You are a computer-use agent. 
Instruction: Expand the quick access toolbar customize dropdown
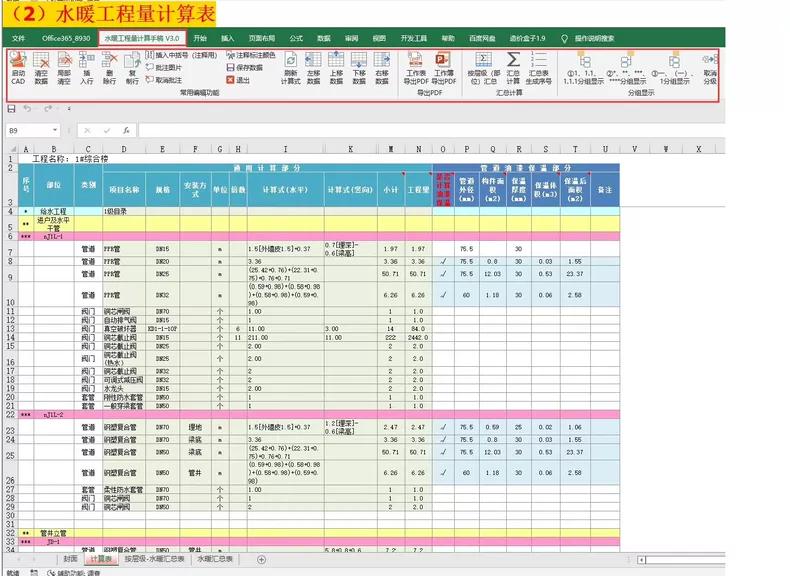66,108
